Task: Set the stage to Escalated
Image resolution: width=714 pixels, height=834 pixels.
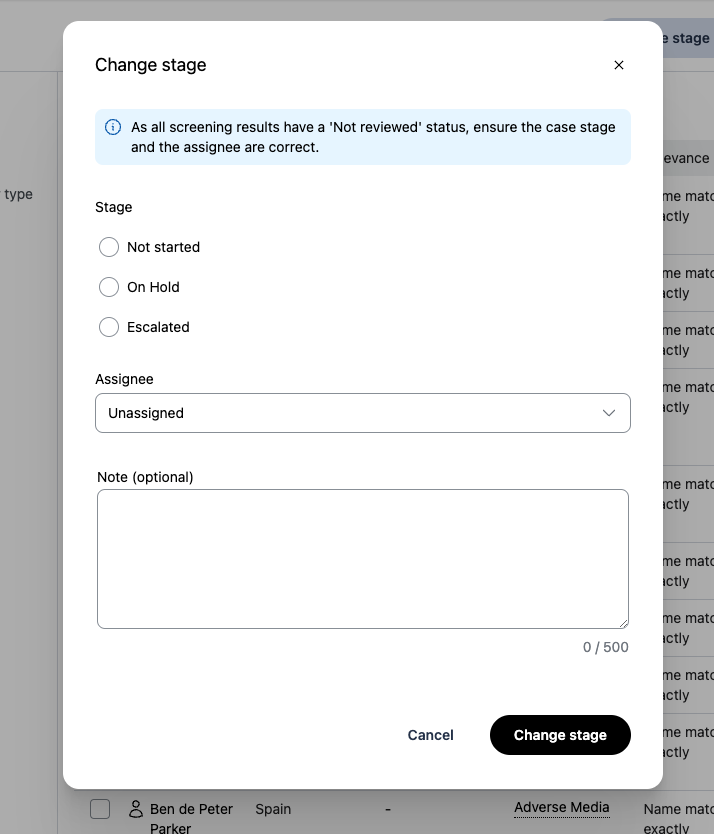Action: (x=109, y=327)
